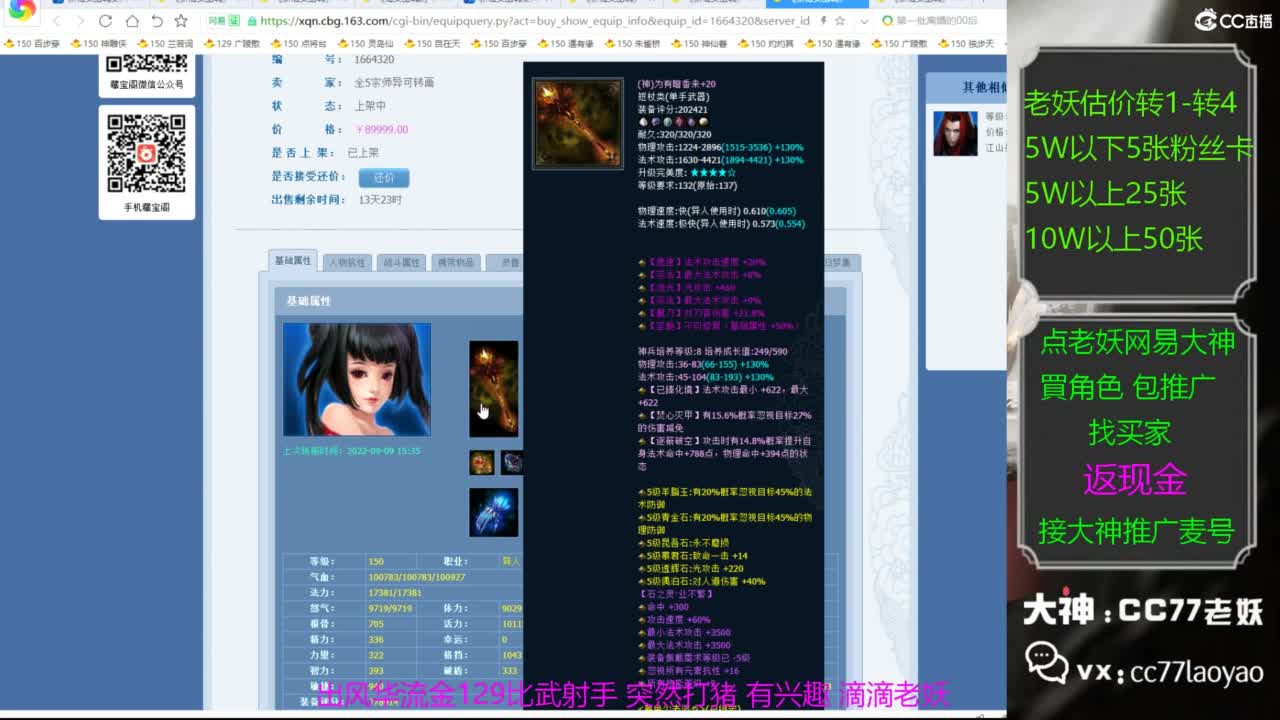Viewport: 1280px width, 720px height.
Task: Click the 怒气 value 9719/9719
Action: tap(390, 609)
